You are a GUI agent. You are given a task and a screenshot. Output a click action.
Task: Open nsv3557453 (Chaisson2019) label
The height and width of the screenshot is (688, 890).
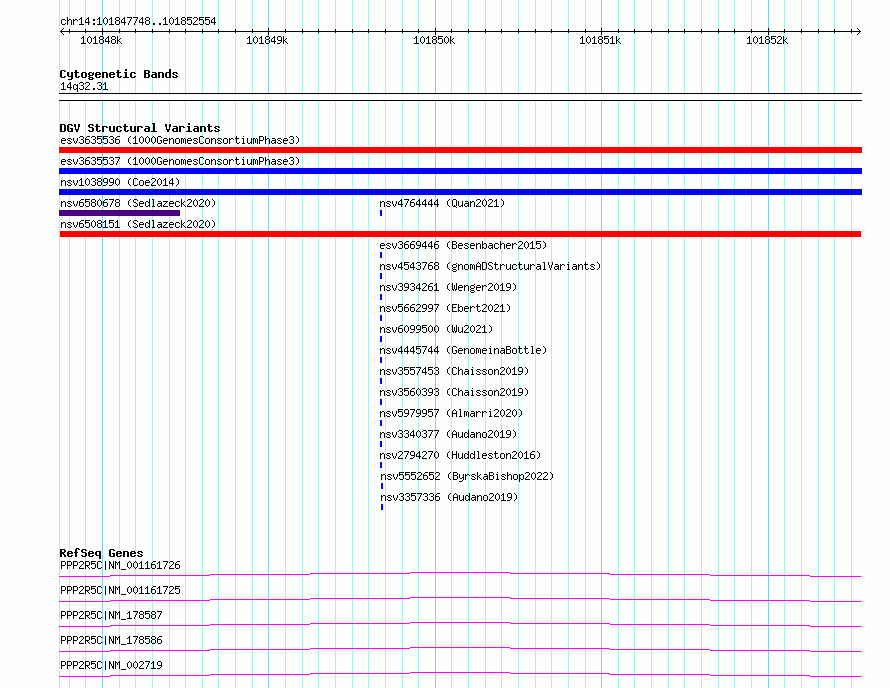pyautogui.click(x=454, y=371)
